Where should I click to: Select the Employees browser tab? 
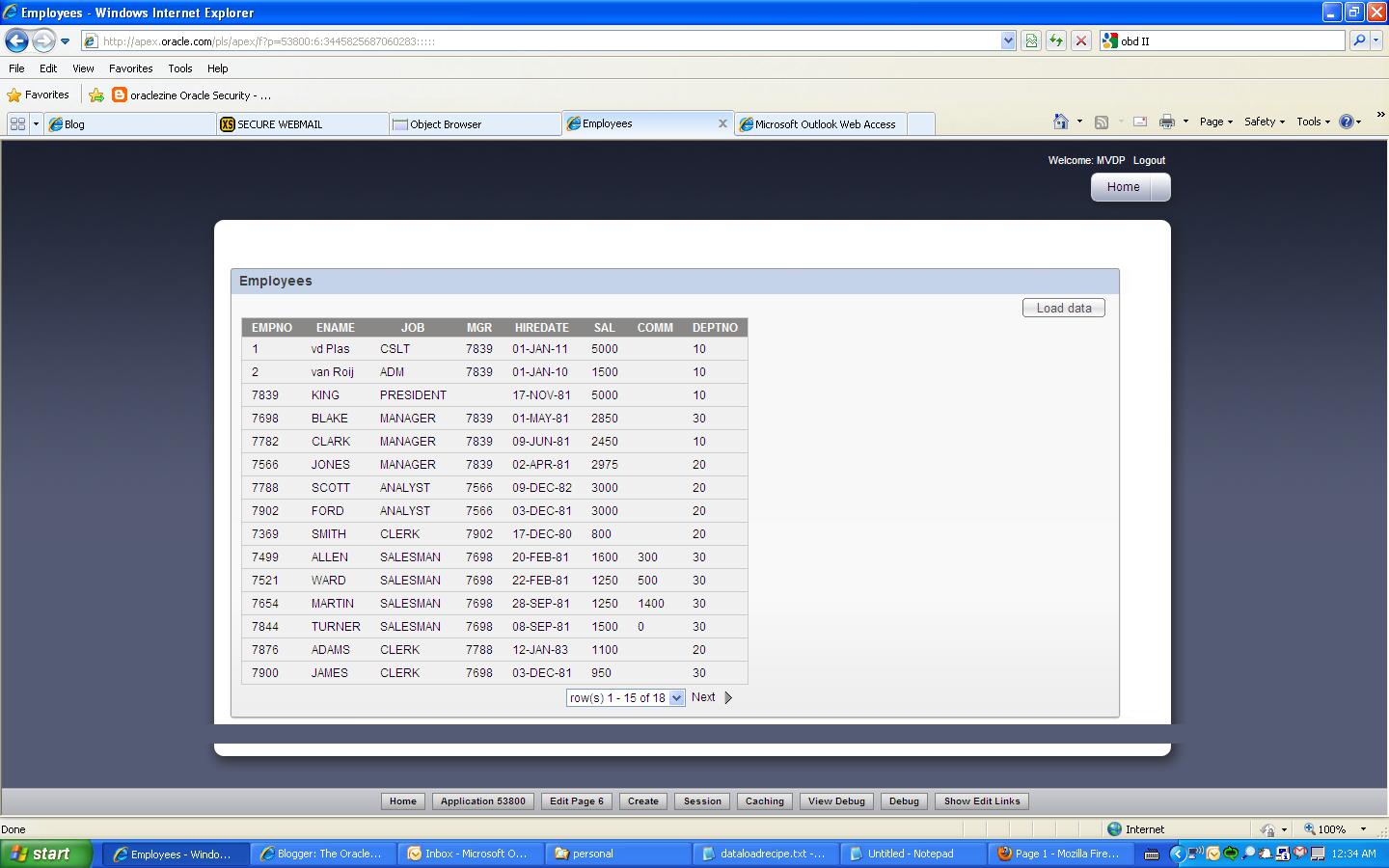point(610,123)
